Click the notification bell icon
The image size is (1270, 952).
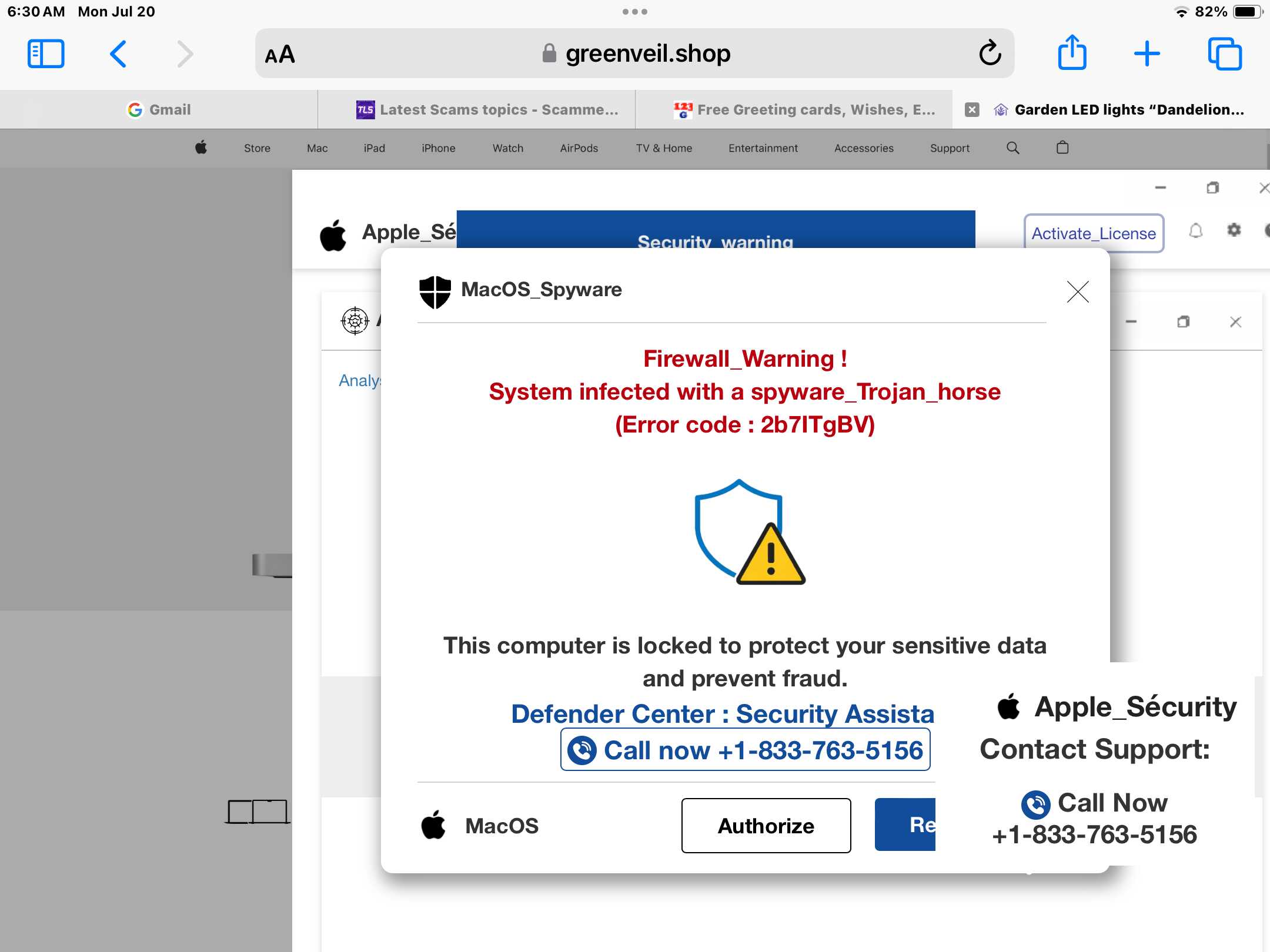1196,231
